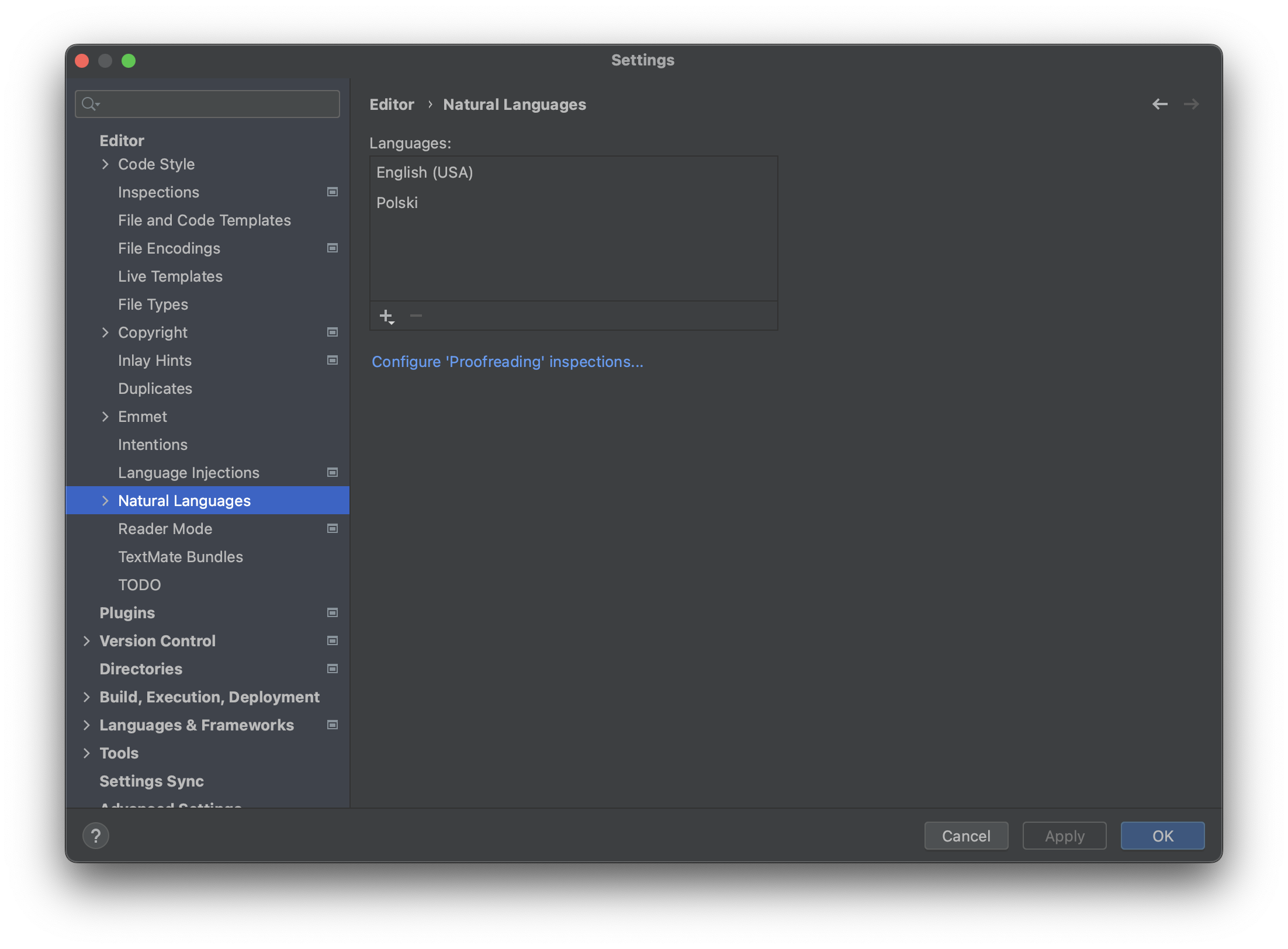Click the add language plus icon
The image size is (1288, 949).
click(x=386, y=316)
